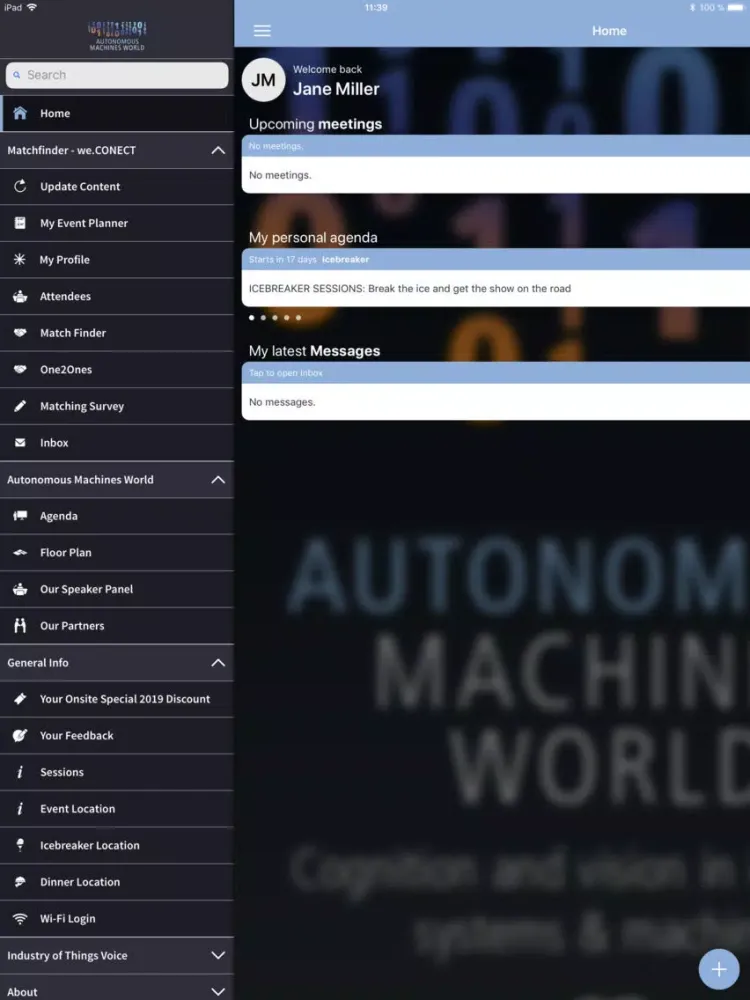Select the third agenda page dot

click(x=275, y=318)
